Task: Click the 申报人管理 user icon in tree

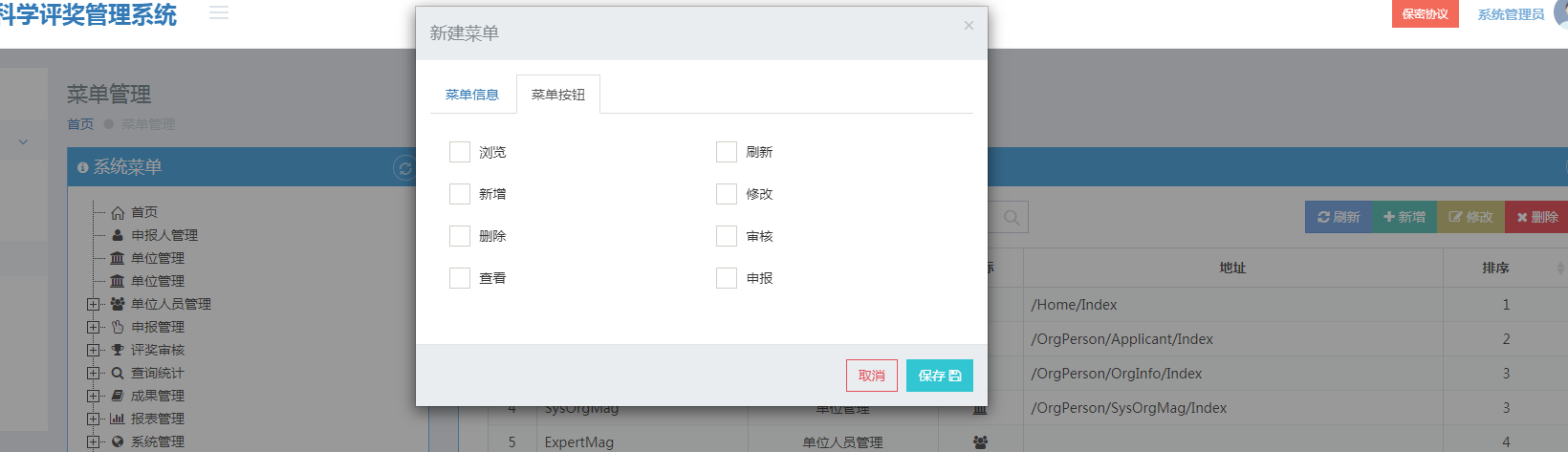Action: click(118, 235)
